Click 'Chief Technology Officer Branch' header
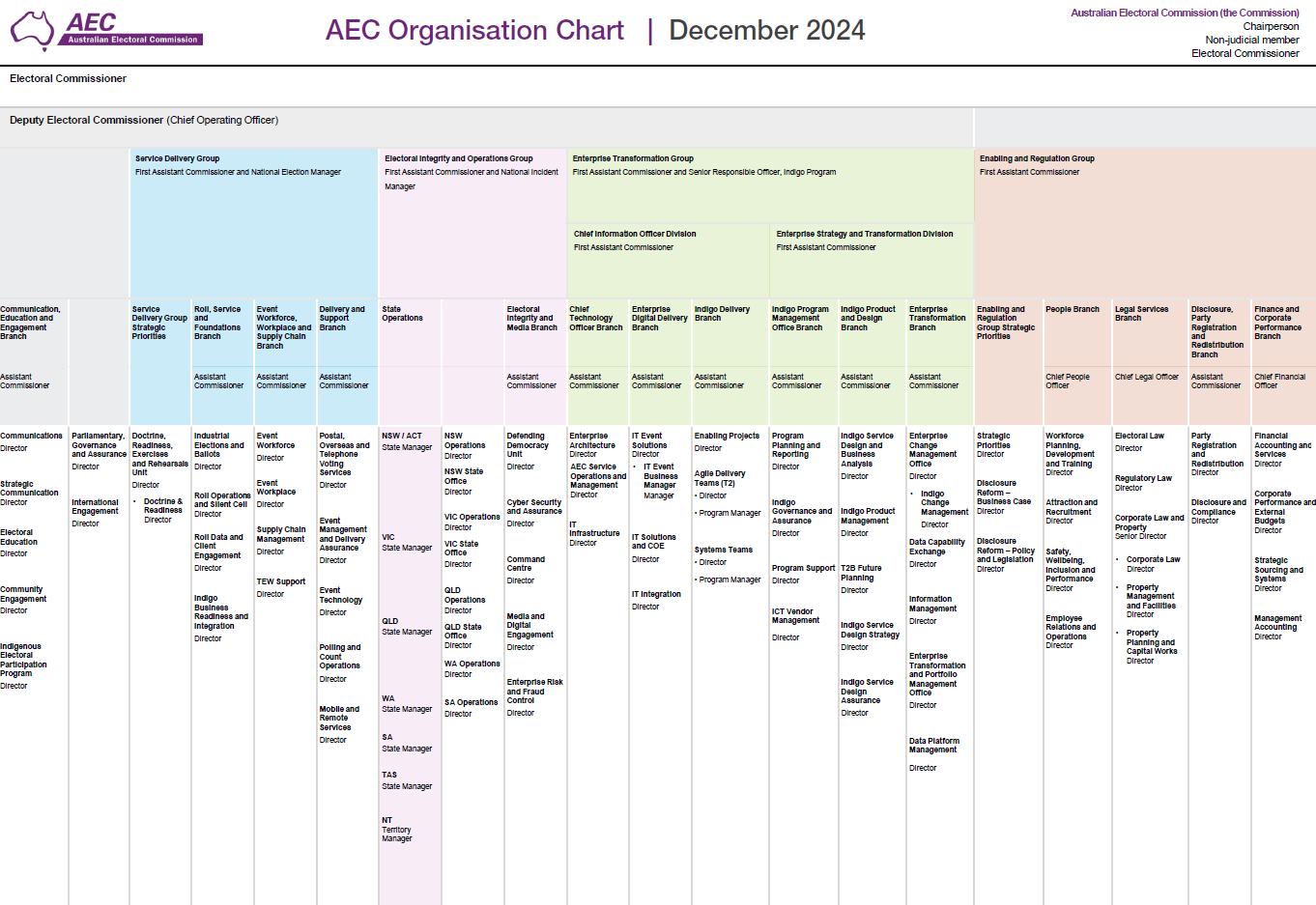Viewport: 1316px width, 905px height. tap(595, 319)
